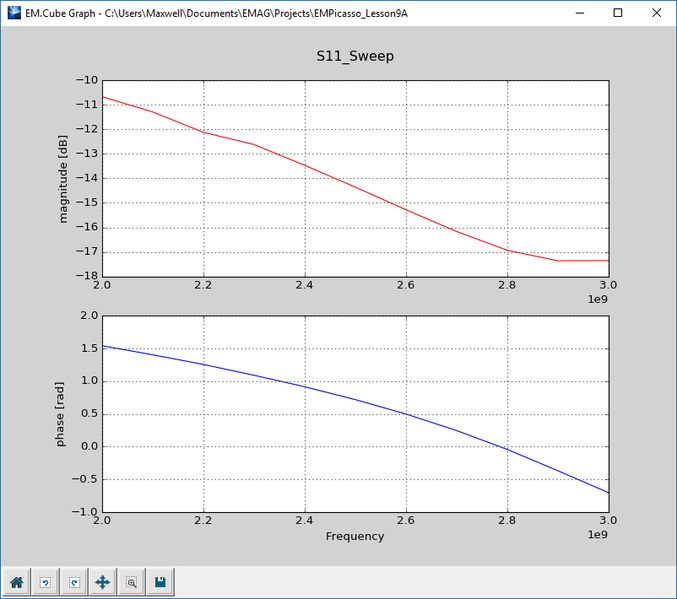The height and width of the screenshot is (599, 677).
Task: Click the −18 tick on magnitude axis
Action: 87,276
